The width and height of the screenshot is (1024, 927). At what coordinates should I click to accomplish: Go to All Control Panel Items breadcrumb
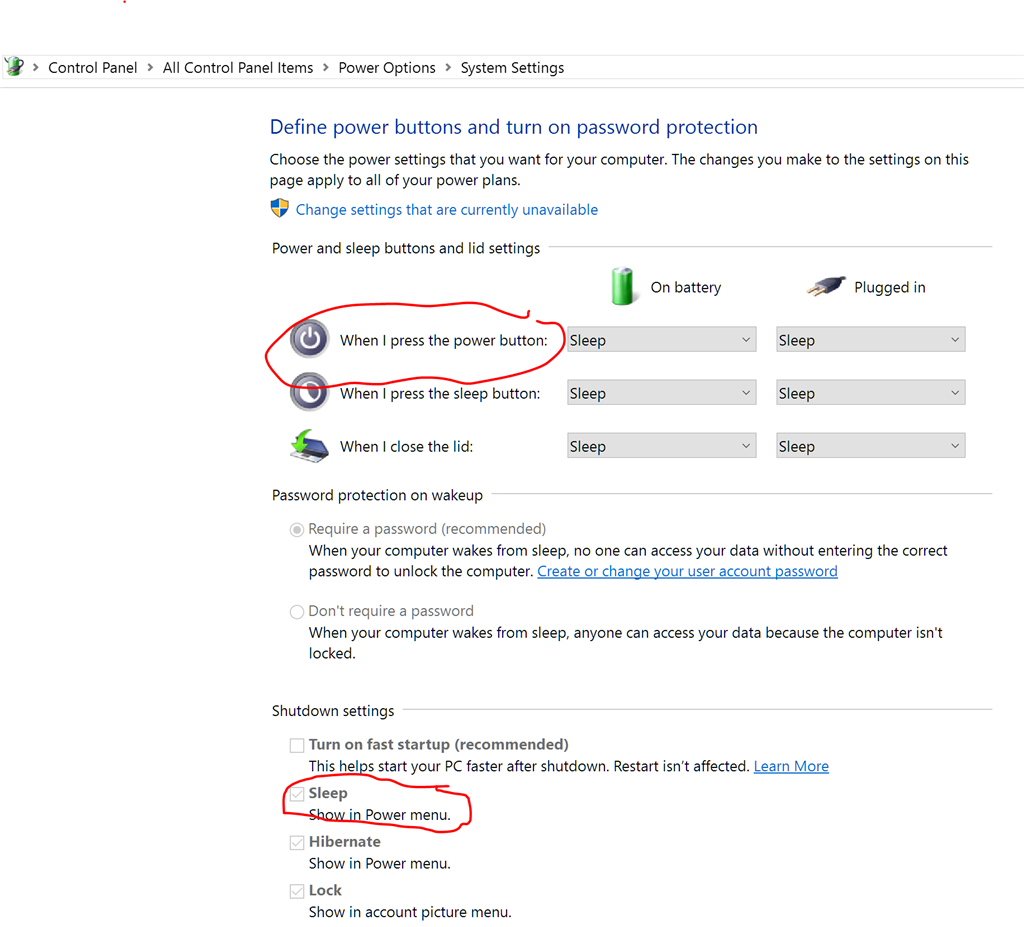(238, 68)
